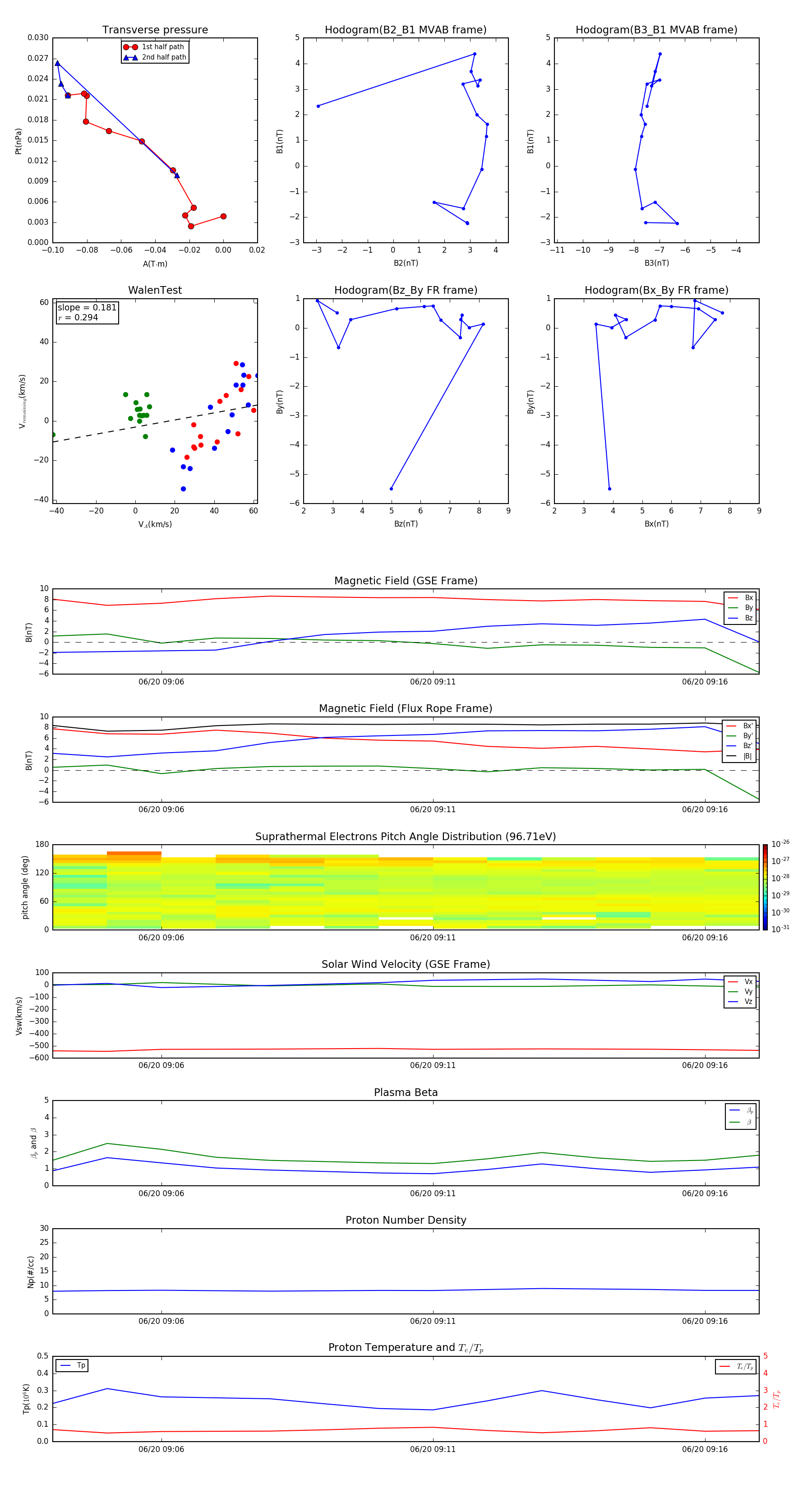Click the 'Solar Wind Velocity (GSE Frame)' title
The height and width of the screenshot is (1489, 812).
tap(406, 965)
